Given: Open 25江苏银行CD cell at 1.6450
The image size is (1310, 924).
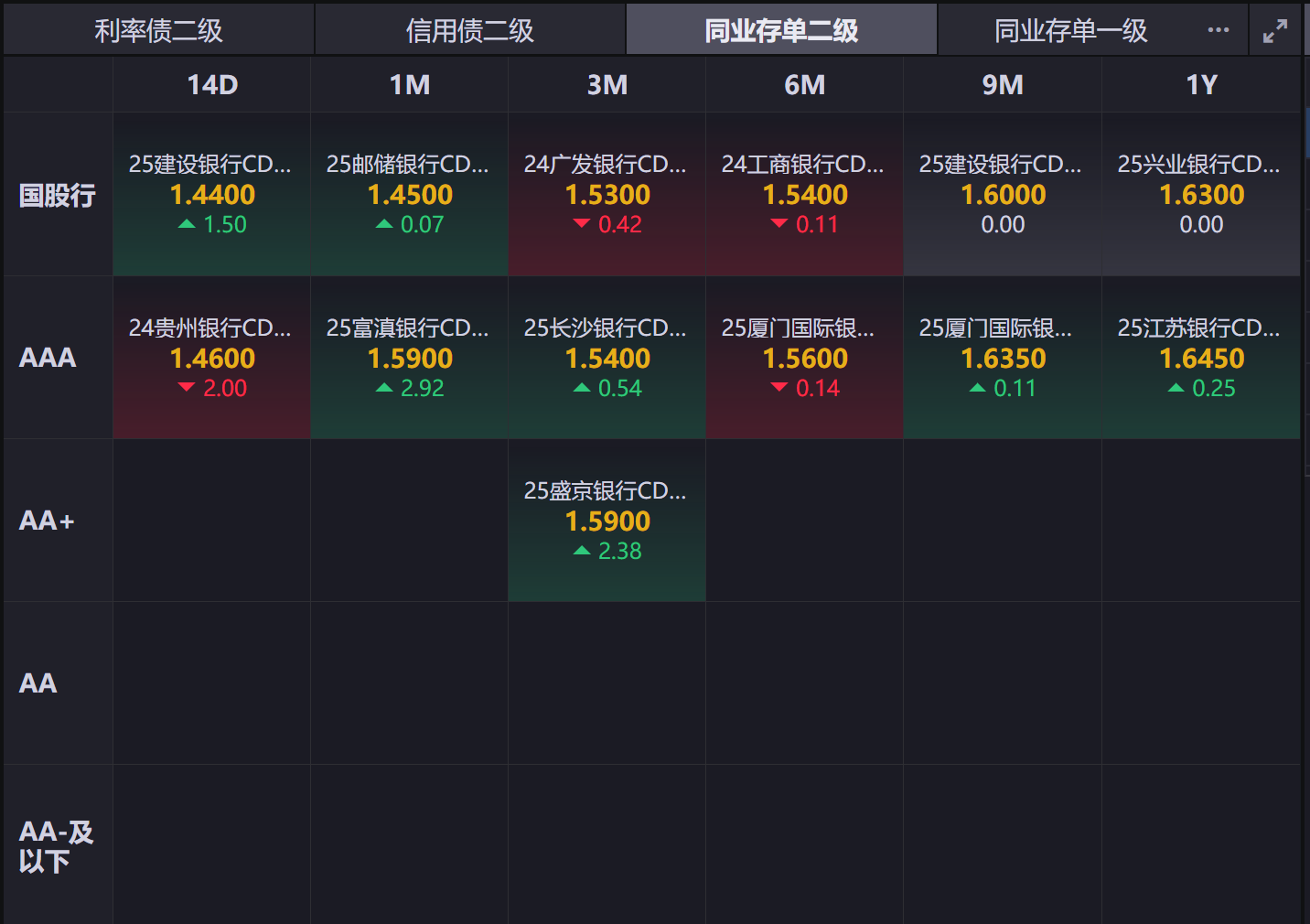Looking at the screenshot, I should [1201, 358].
